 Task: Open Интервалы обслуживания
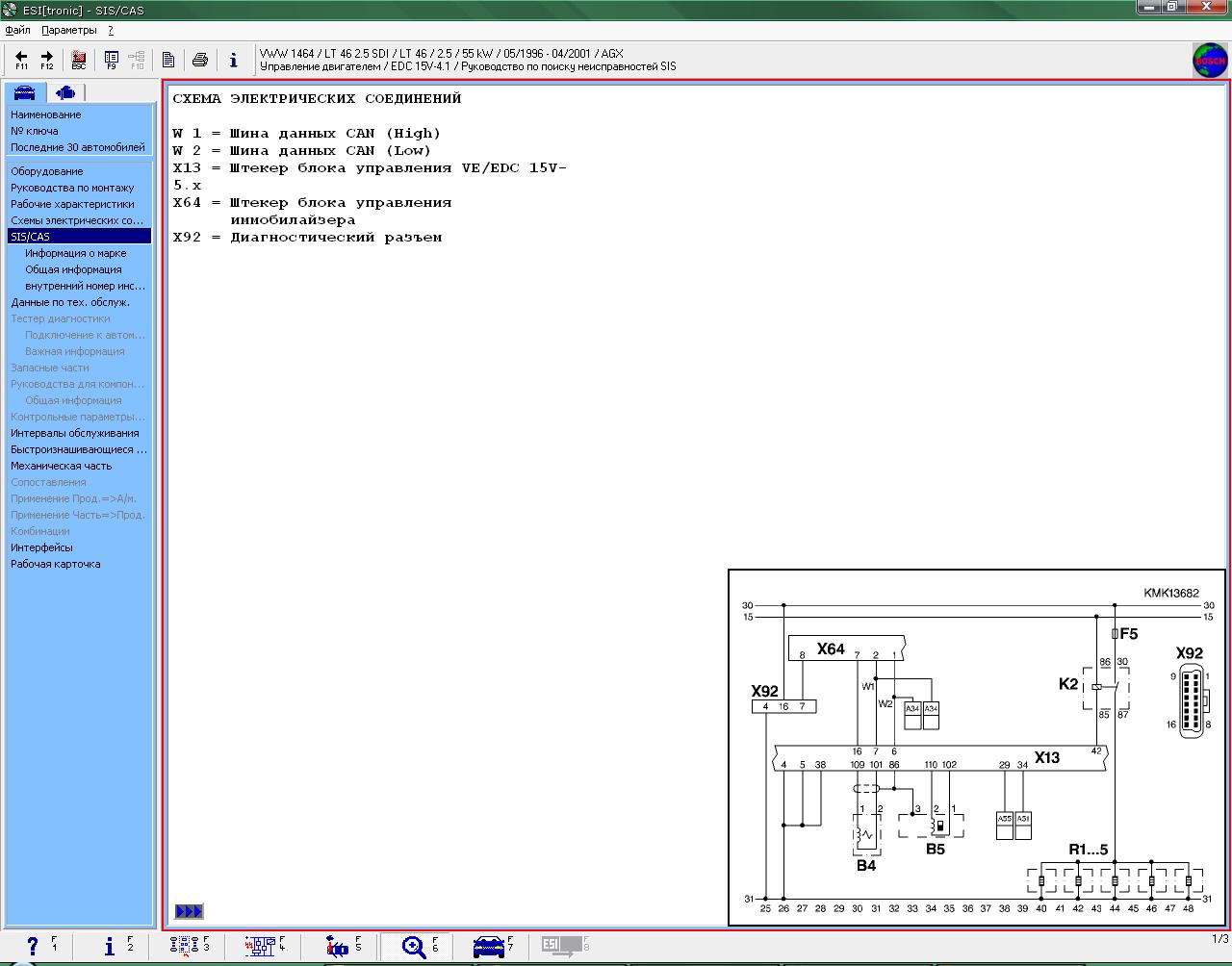tap(75, 433)
